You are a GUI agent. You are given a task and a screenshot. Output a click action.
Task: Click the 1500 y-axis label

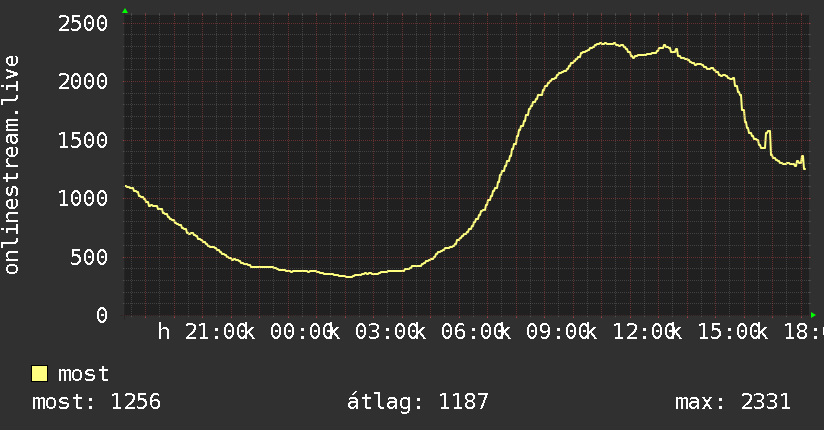tap(83, 140)
